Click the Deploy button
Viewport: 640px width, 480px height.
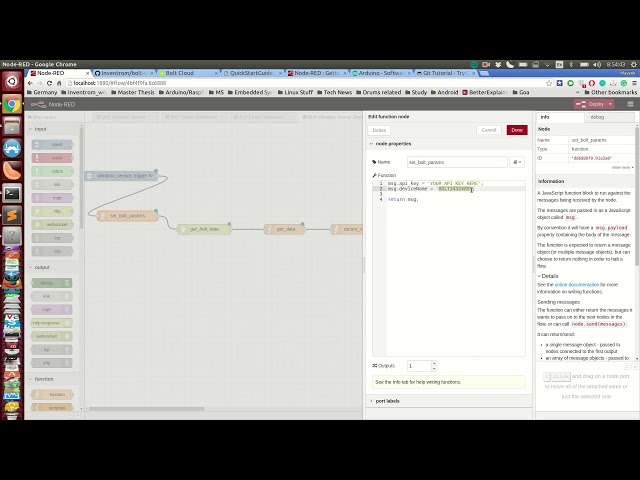coord(591,104)
